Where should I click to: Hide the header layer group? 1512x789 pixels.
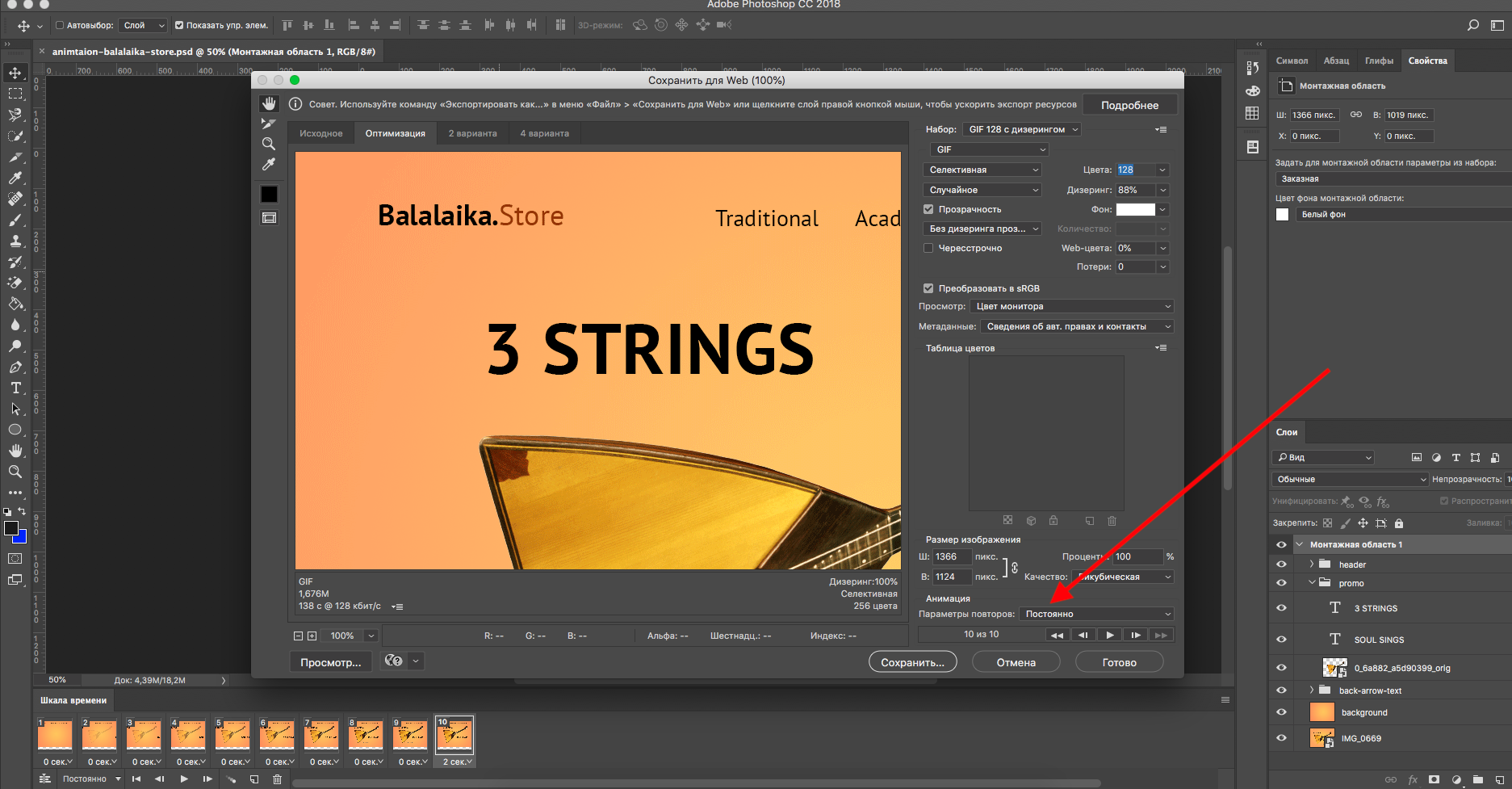point(1281,564)
